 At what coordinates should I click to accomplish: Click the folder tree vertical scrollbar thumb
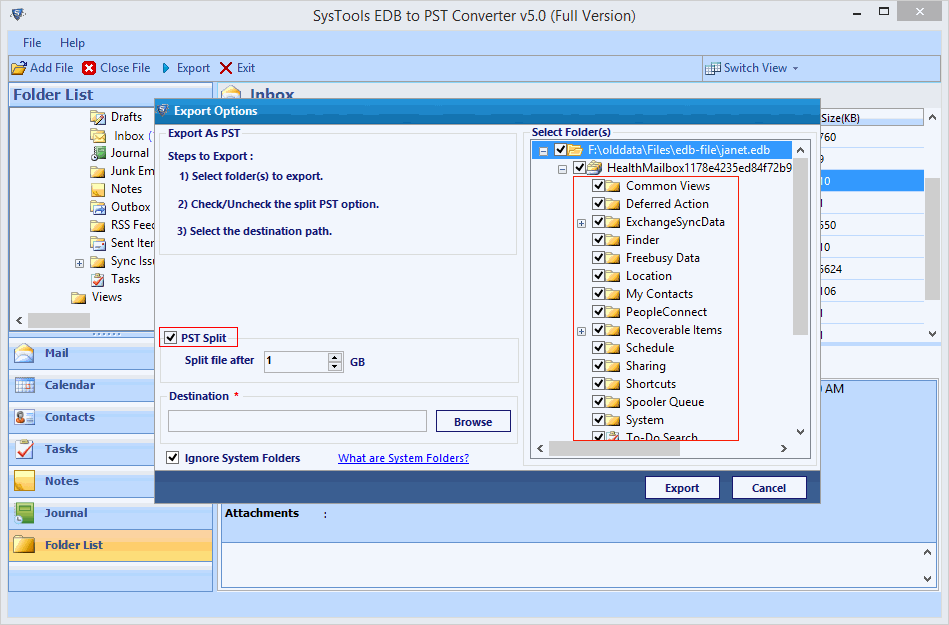point(800,247)
